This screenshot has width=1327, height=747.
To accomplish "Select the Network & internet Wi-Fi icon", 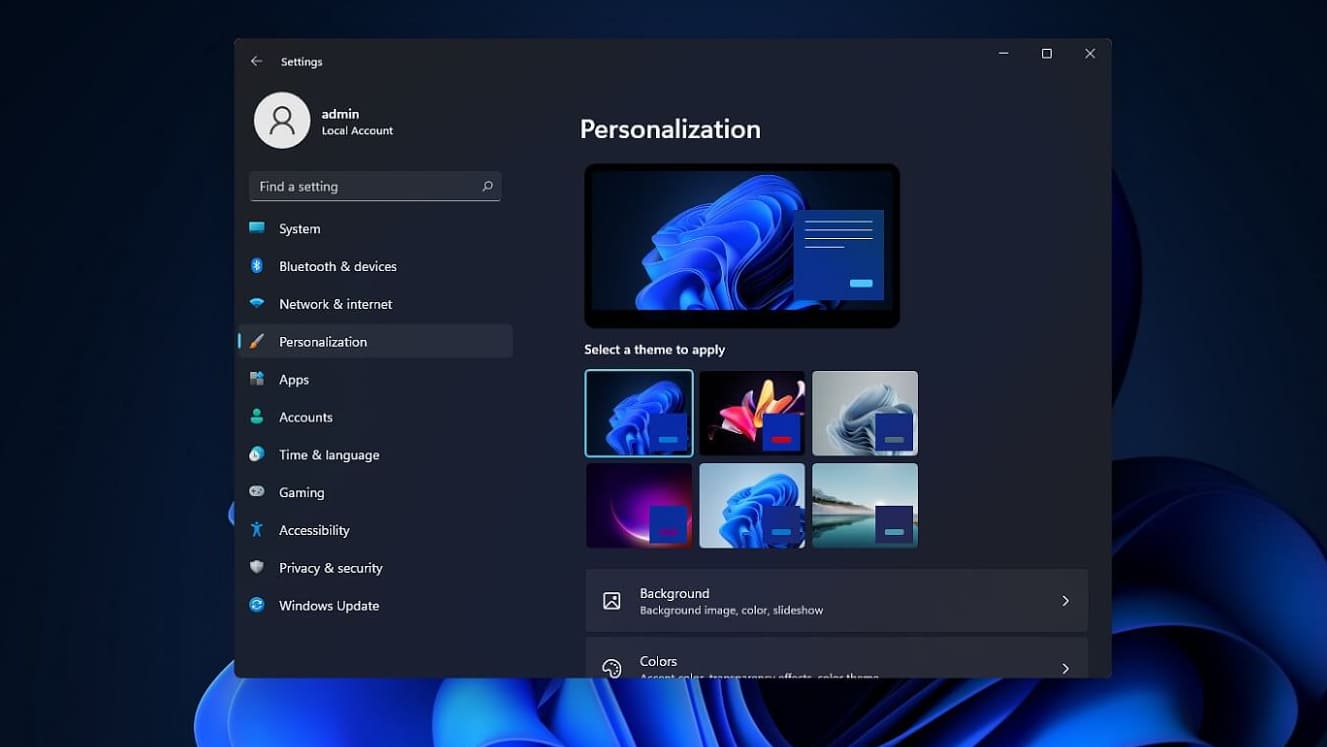I will click(x=257, y=304).
